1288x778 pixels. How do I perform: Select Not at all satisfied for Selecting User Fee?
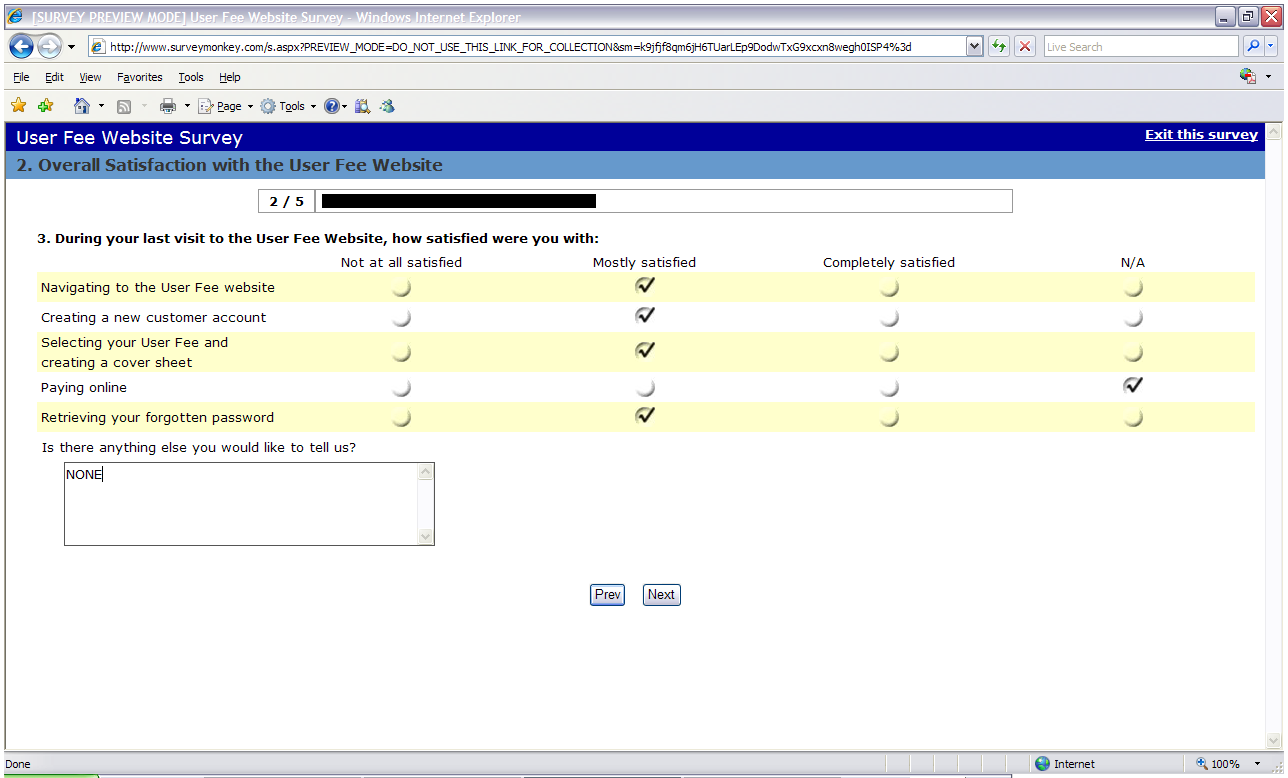tap(401, 353)
